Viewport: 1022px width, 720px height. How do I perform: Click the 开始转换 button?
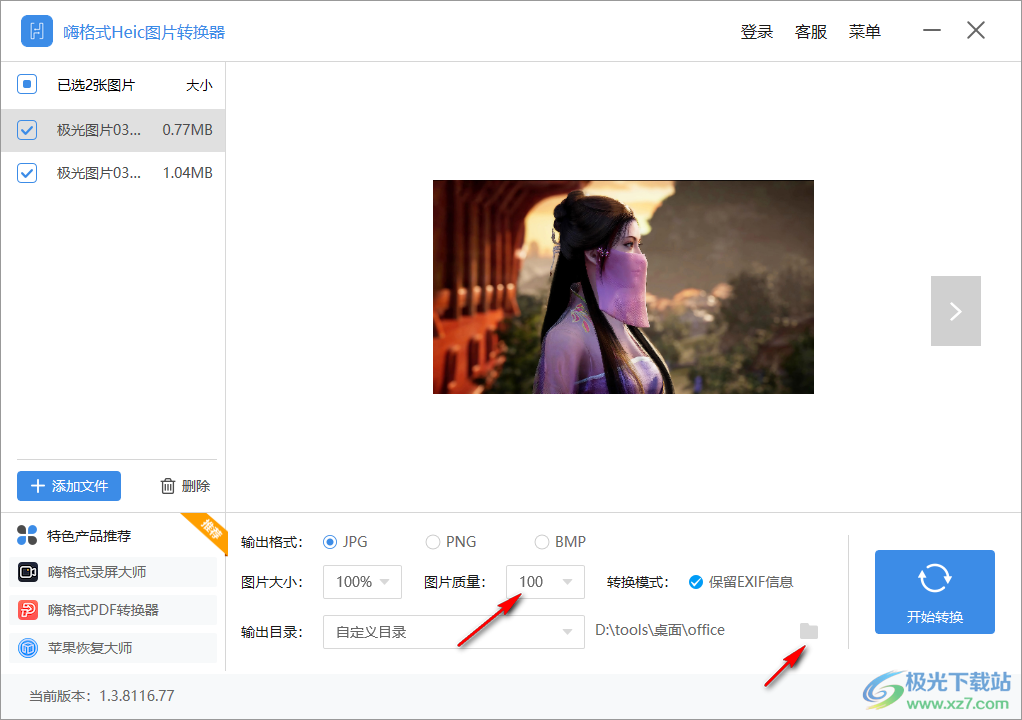(935, 592)
